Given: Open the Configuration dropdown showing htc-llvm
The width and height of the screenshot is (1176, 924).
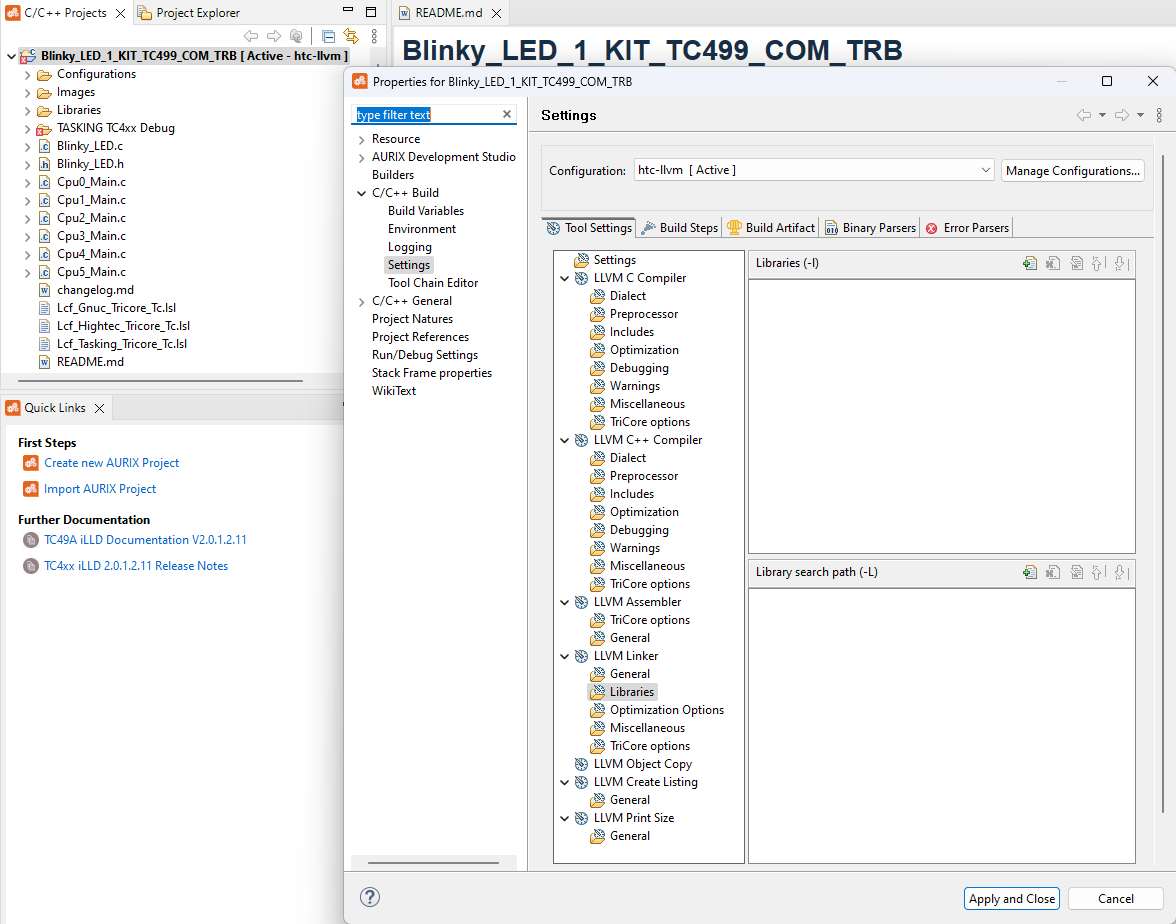Looking at the screenshot, I should 986,170.
